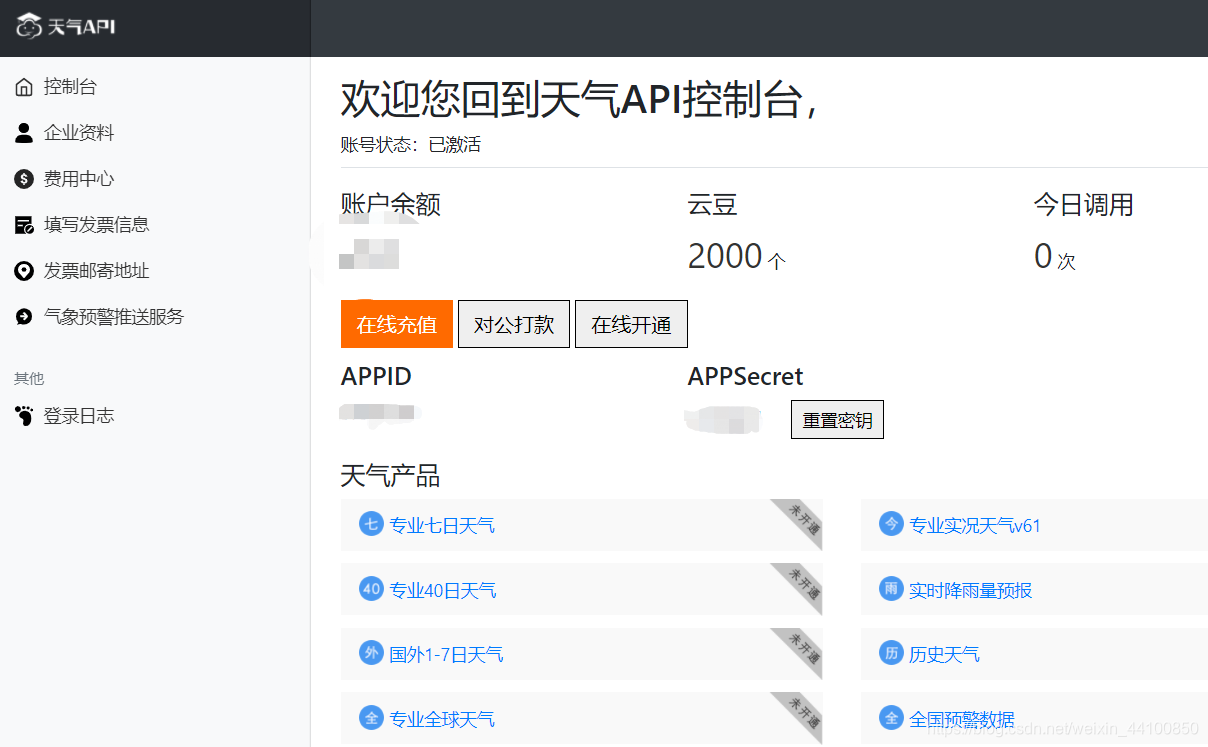The height and width of the screenshot is (747, 1208).
Task: Click the 未开通 ribbon on 专业全球天气
Action: tap(799, 714)
